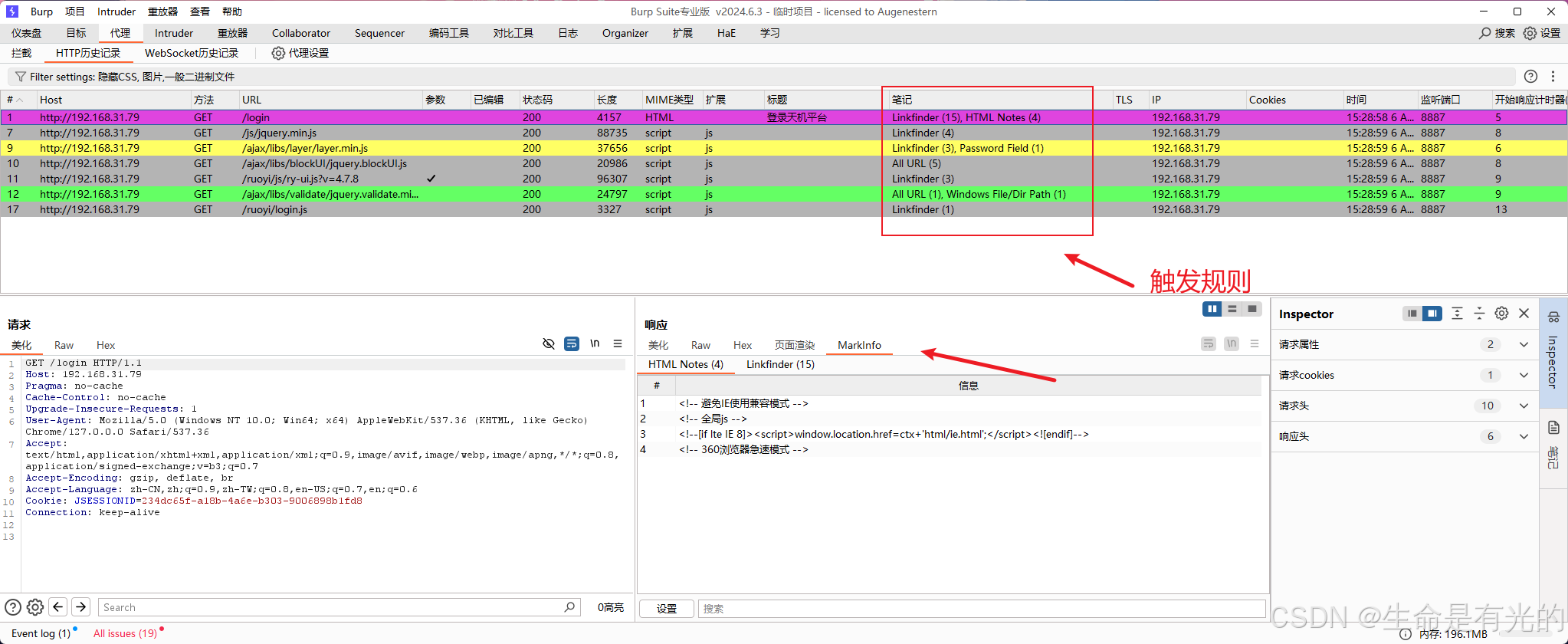Open the WebSocket历史记录 tab
This screenshot has height=644, width=1568.
[x=192, y=53]
